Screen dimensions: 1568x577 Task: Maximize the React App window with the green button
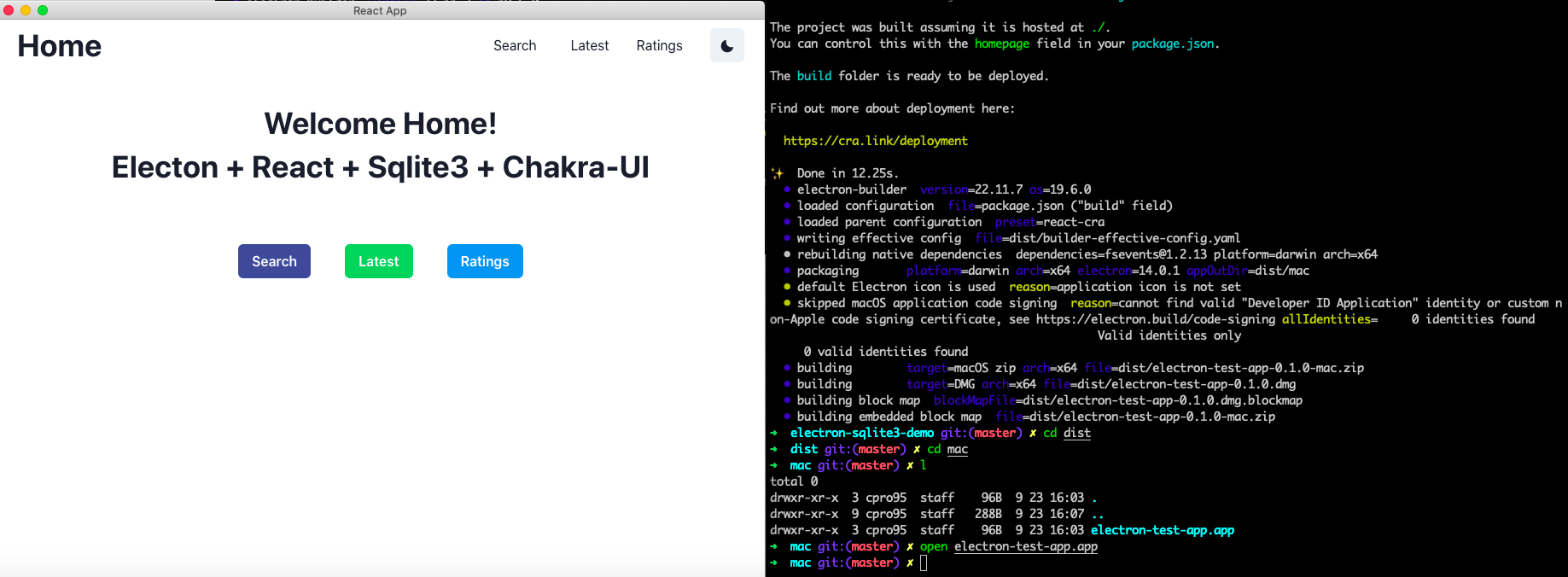43,10
